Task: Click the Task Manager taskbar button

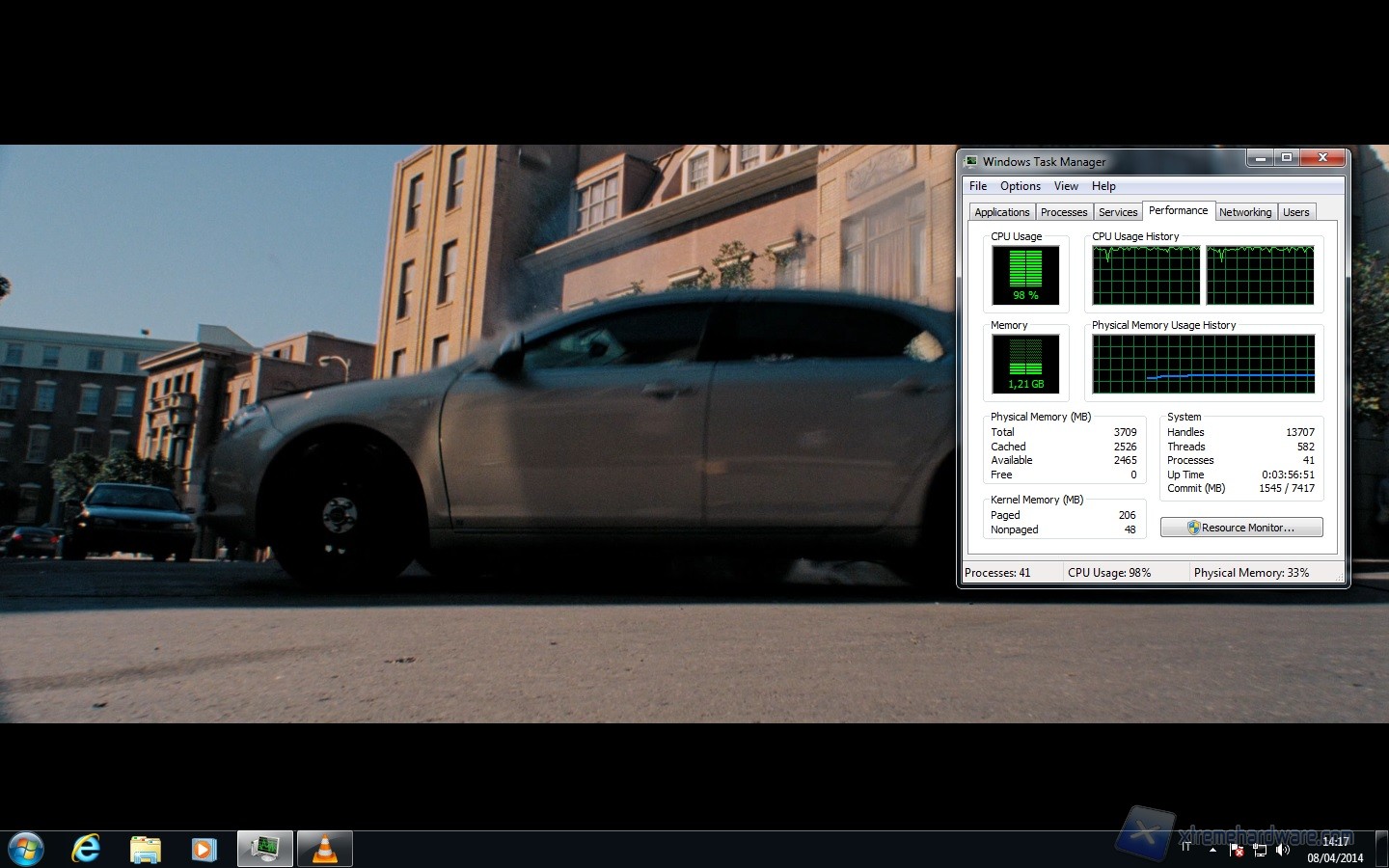Action: 264,849
